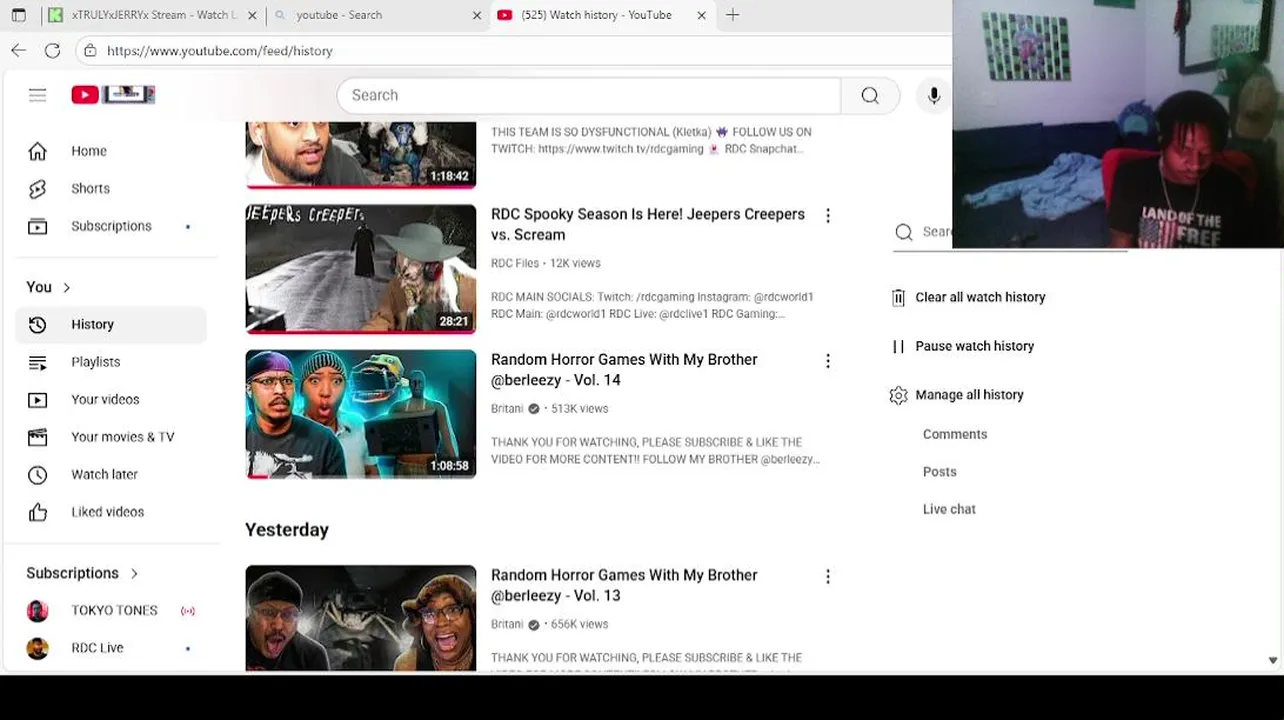The height and width of the screenshot is (720, 1284).
Task: Expand the You section chevron
Action: tap(67, 287)
